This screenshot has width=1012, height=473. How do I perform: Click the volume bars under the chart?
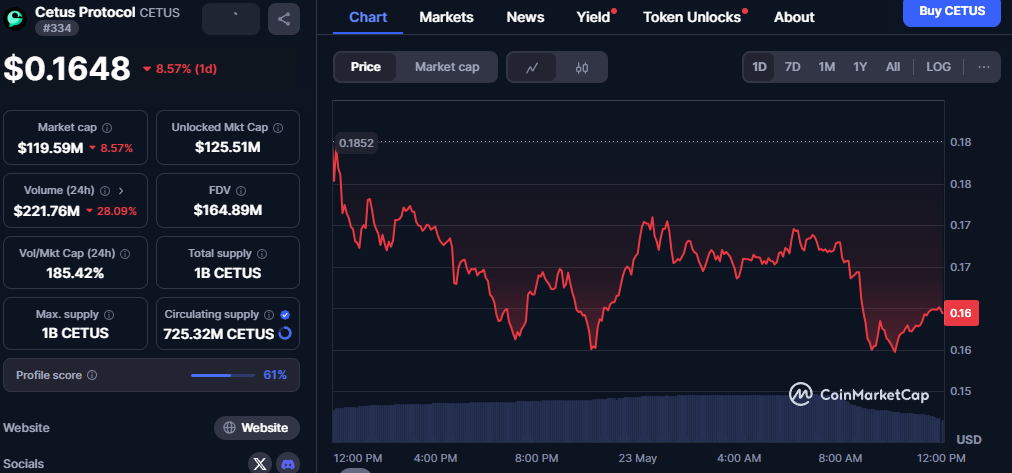tap(638, 419)
